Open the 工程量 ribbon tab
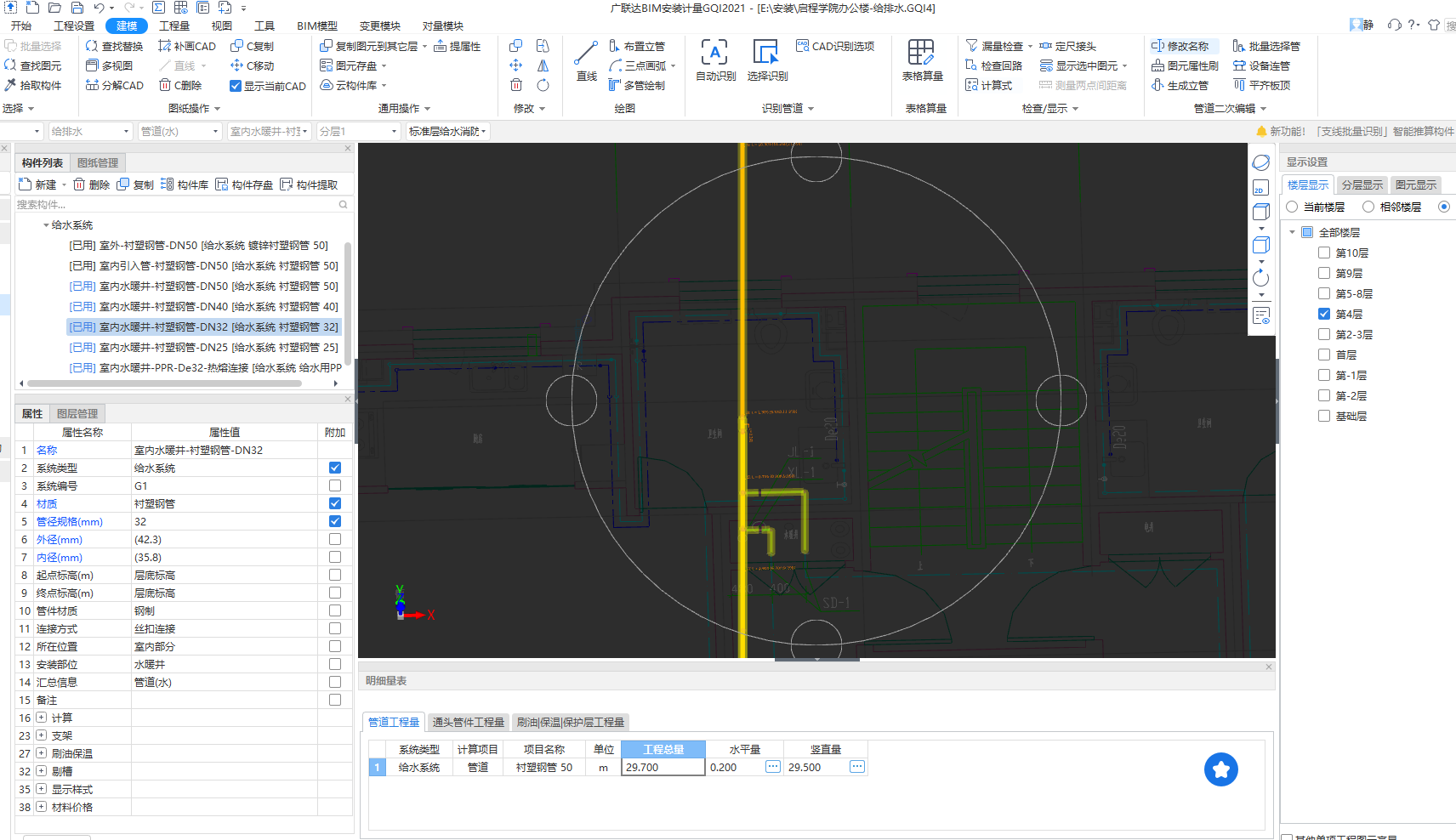The width and height of the screenshot is (1456, 840). [x=173, y=26]
